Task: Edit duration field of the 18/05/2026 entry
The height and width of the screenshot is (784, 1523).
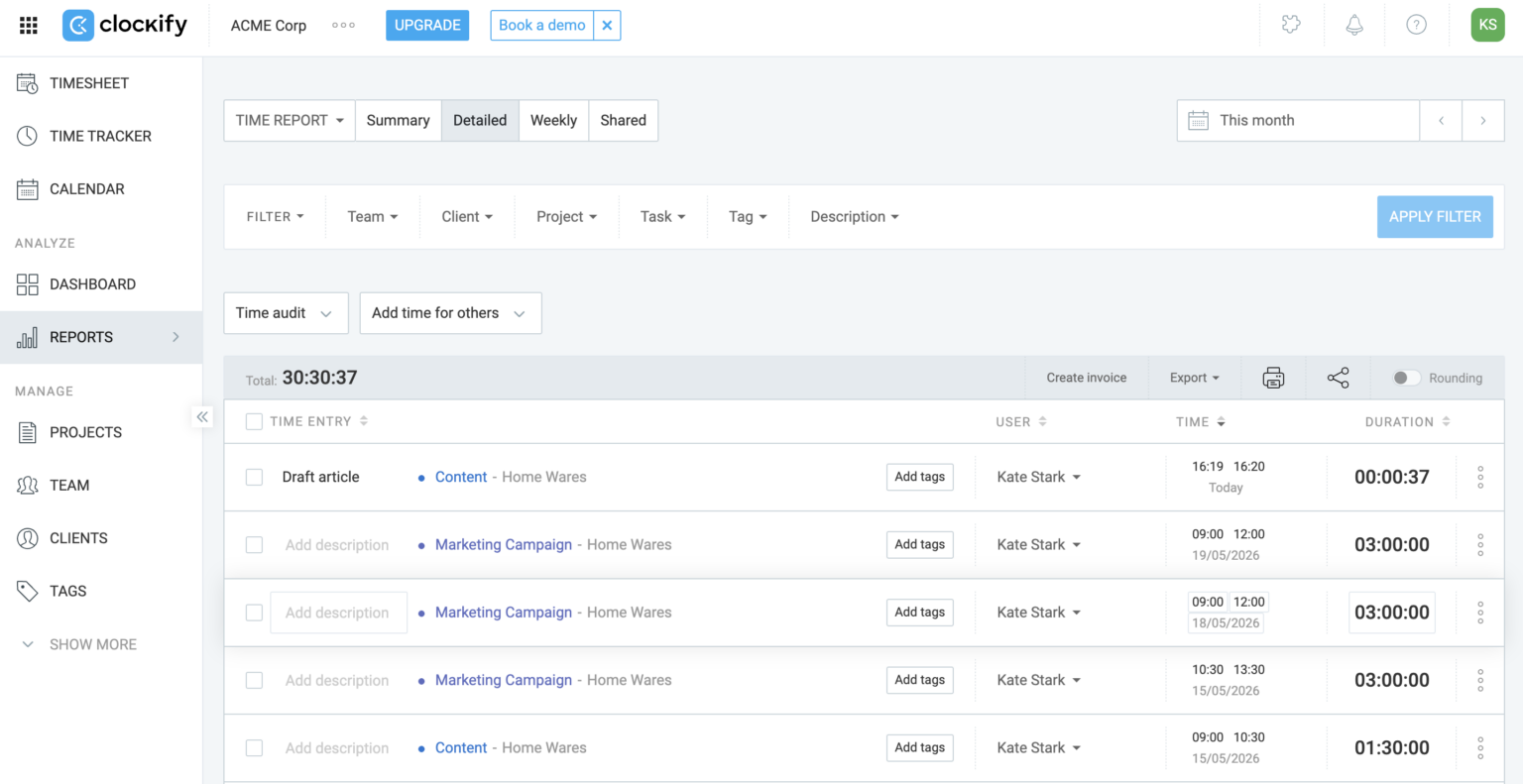Action: click(x=1392, y=613)
